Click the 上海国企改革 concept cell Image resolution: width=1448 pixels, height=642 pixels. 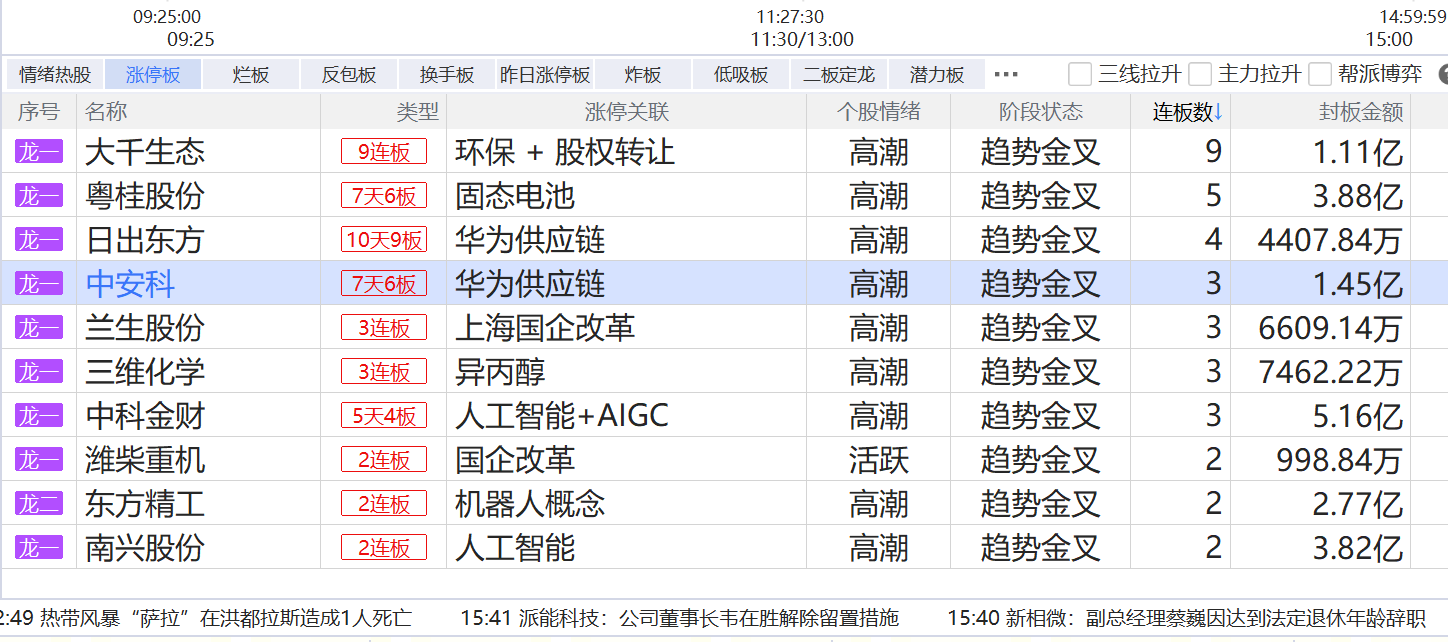point(545,328)
